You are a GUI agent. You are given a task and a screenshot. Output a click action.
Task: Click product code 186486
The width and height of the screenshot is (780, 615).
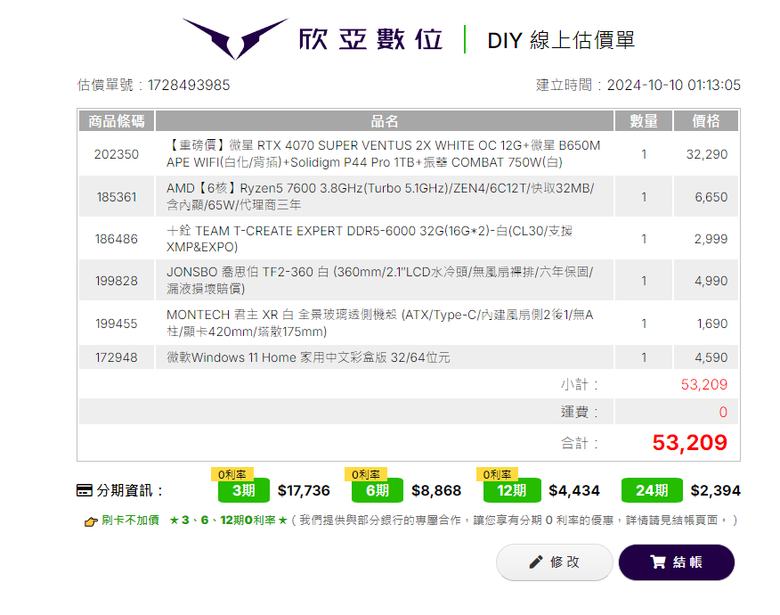pos(116,239)
